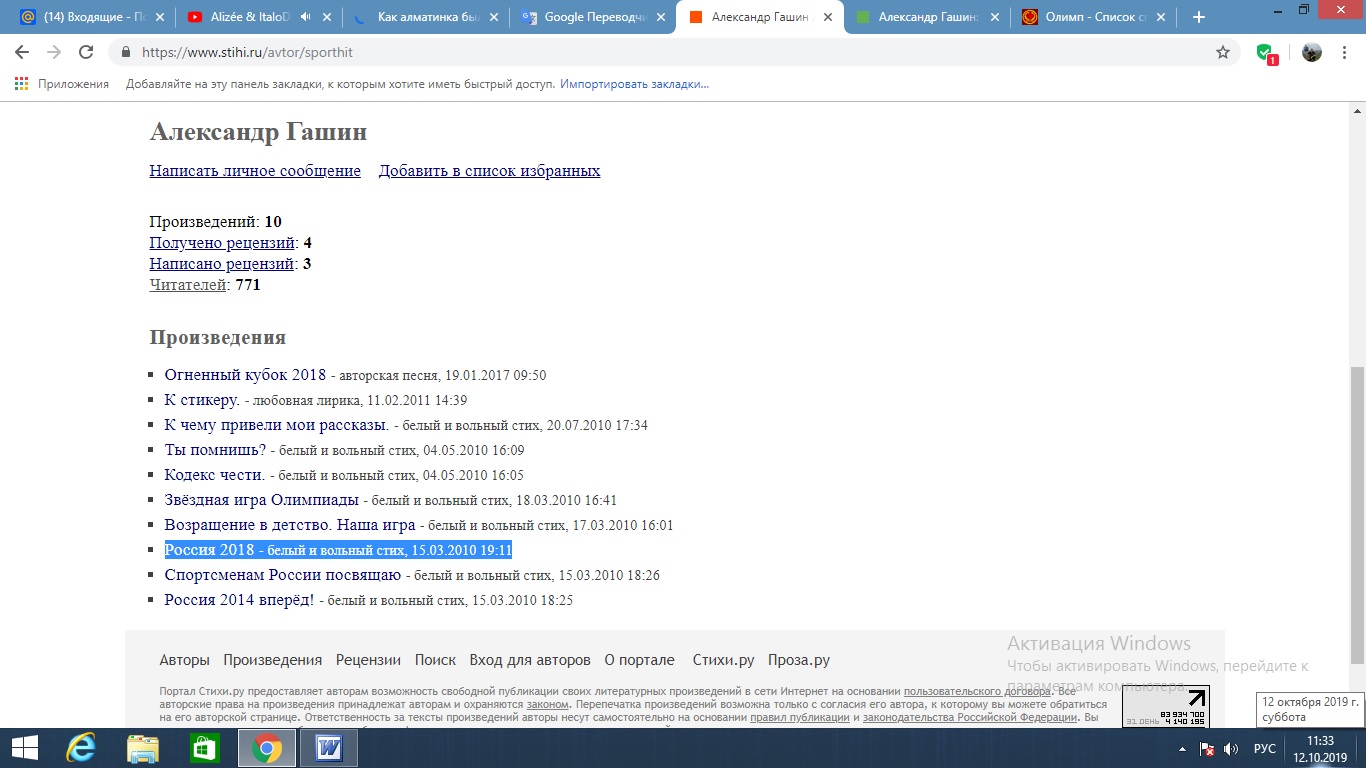The height and width of the screenshot is (768, 1366).
Task: Launch Internet Explorer from taskbar
Action: [80, 748]
